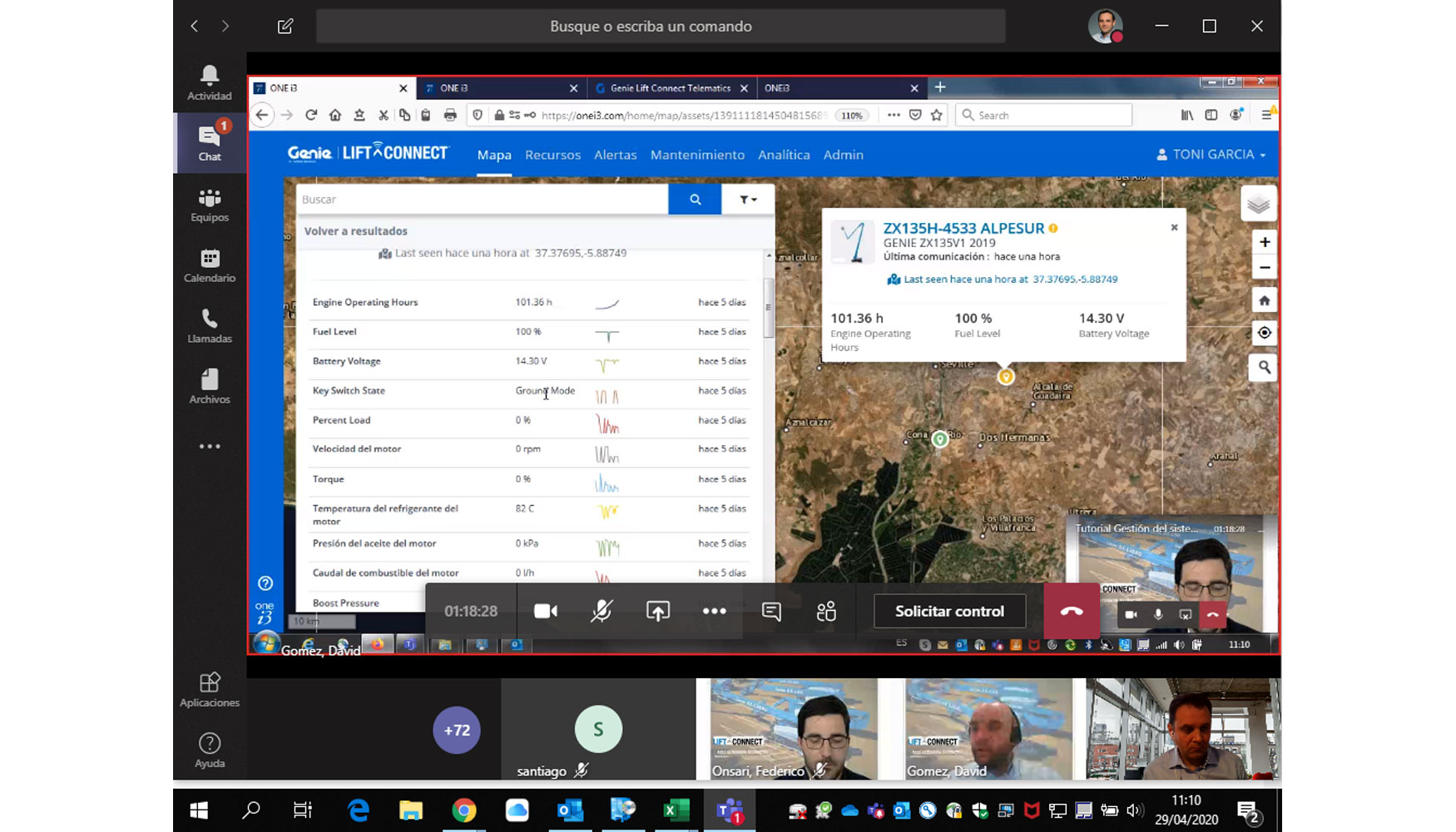Viewport: 1456px width, 832px height.
Task: Open the share screen control
Action: [658, 612]
